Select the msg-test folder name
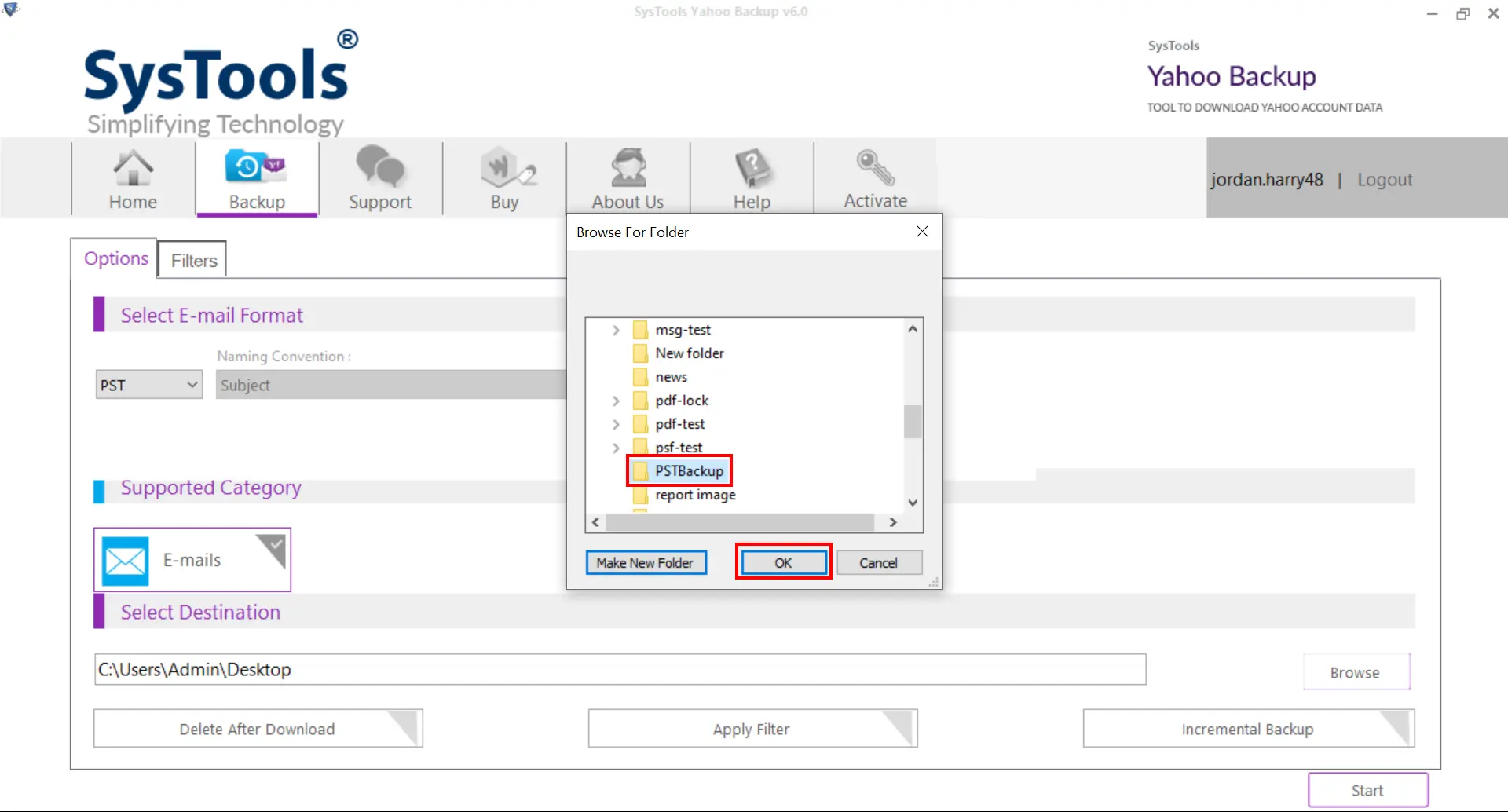The width and height of the screenshot is (1508, 812). click(683, 330)
